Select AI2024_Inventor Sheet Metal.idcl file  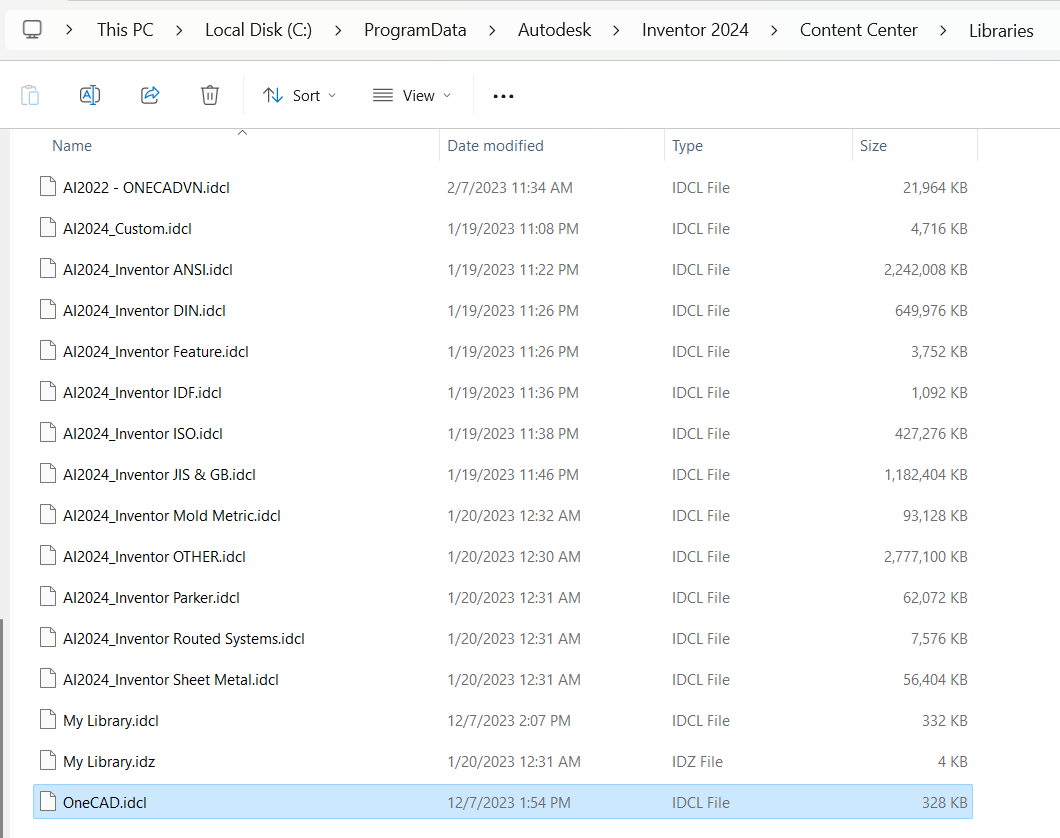(x=170, y=680)
